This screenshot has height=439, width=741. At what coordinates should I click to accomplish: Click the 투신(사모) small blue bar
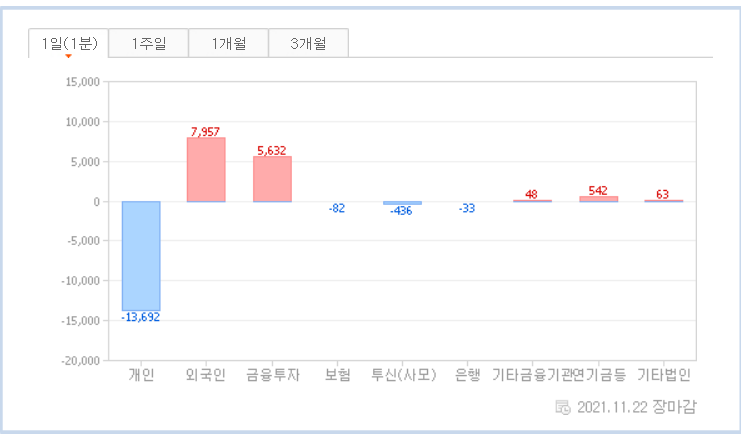click(402, 203)
